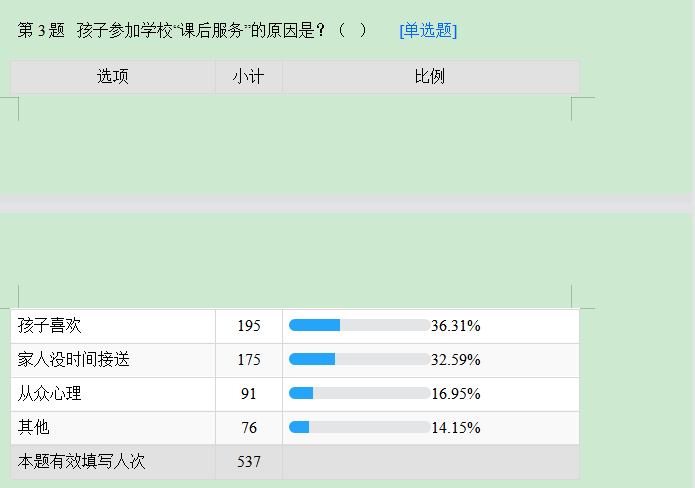Click the 16.95% progress bar
The height and width of the screenshot is (488, 695).
click(359, 393)
